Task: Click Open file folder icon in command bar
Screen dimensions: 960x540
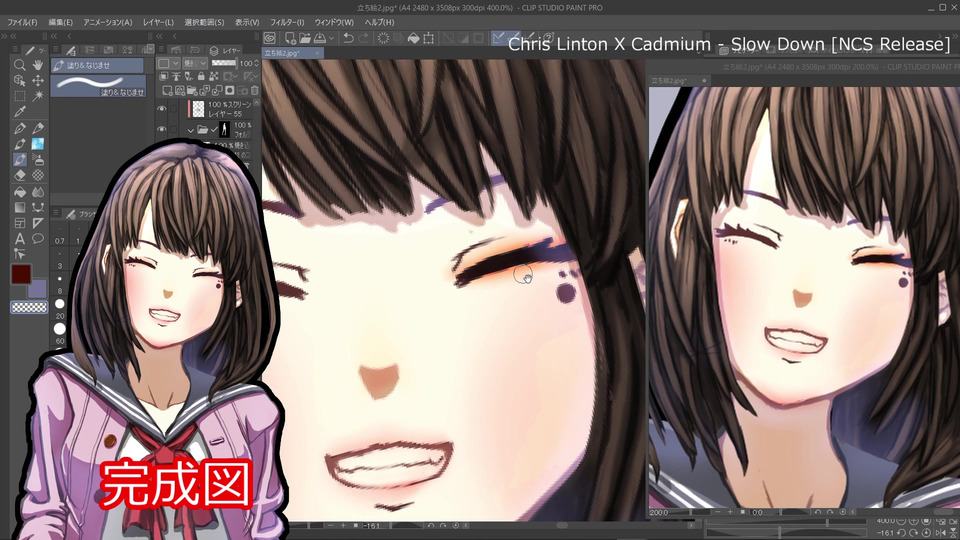Action: point(305,38)
